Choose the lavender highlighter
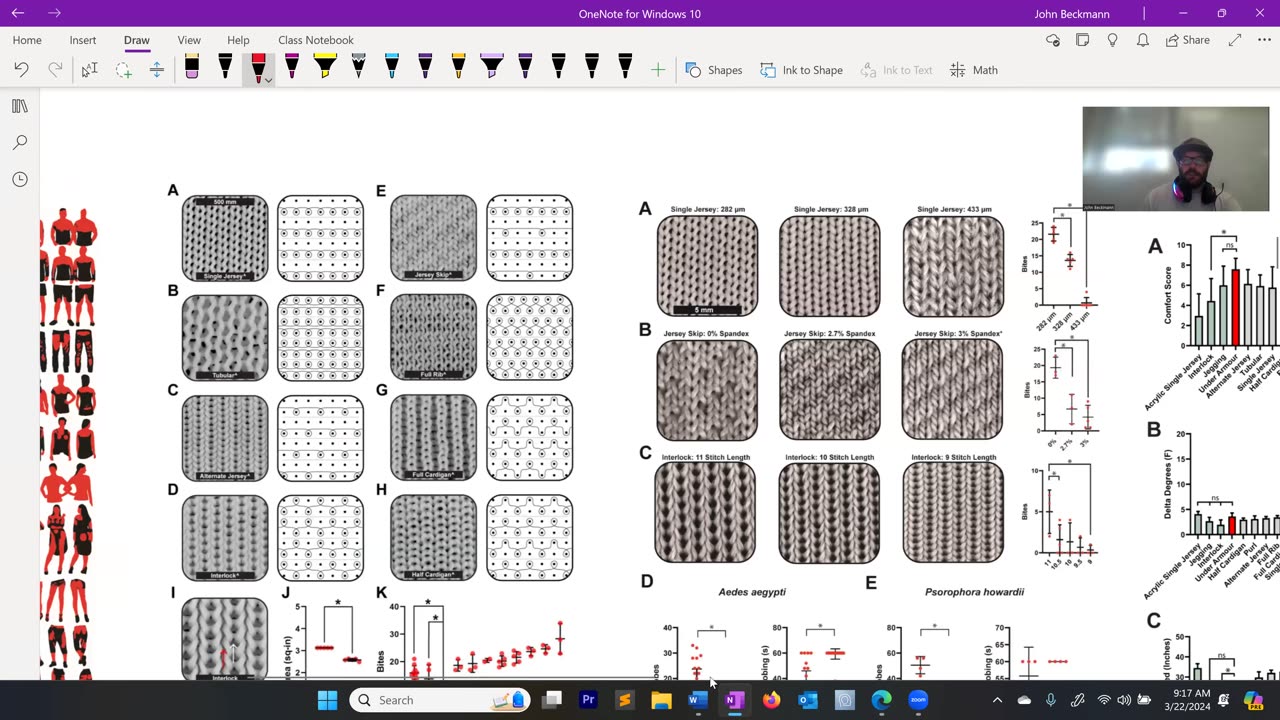Viewport: 1280px width, 720px height. (x=491, y=67)
